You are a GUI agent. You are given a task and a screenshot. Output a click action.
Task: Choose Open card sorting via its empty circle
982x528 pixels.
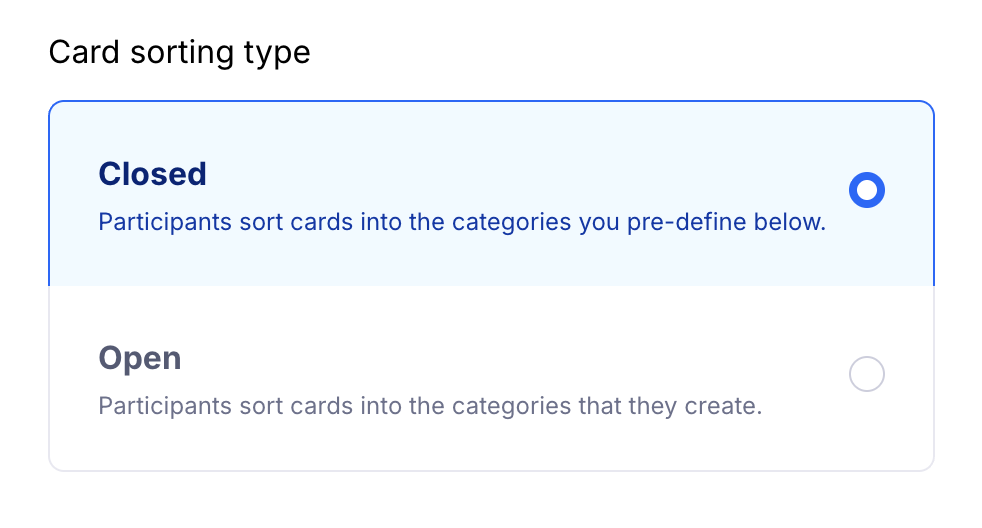[x=866, y=375]
